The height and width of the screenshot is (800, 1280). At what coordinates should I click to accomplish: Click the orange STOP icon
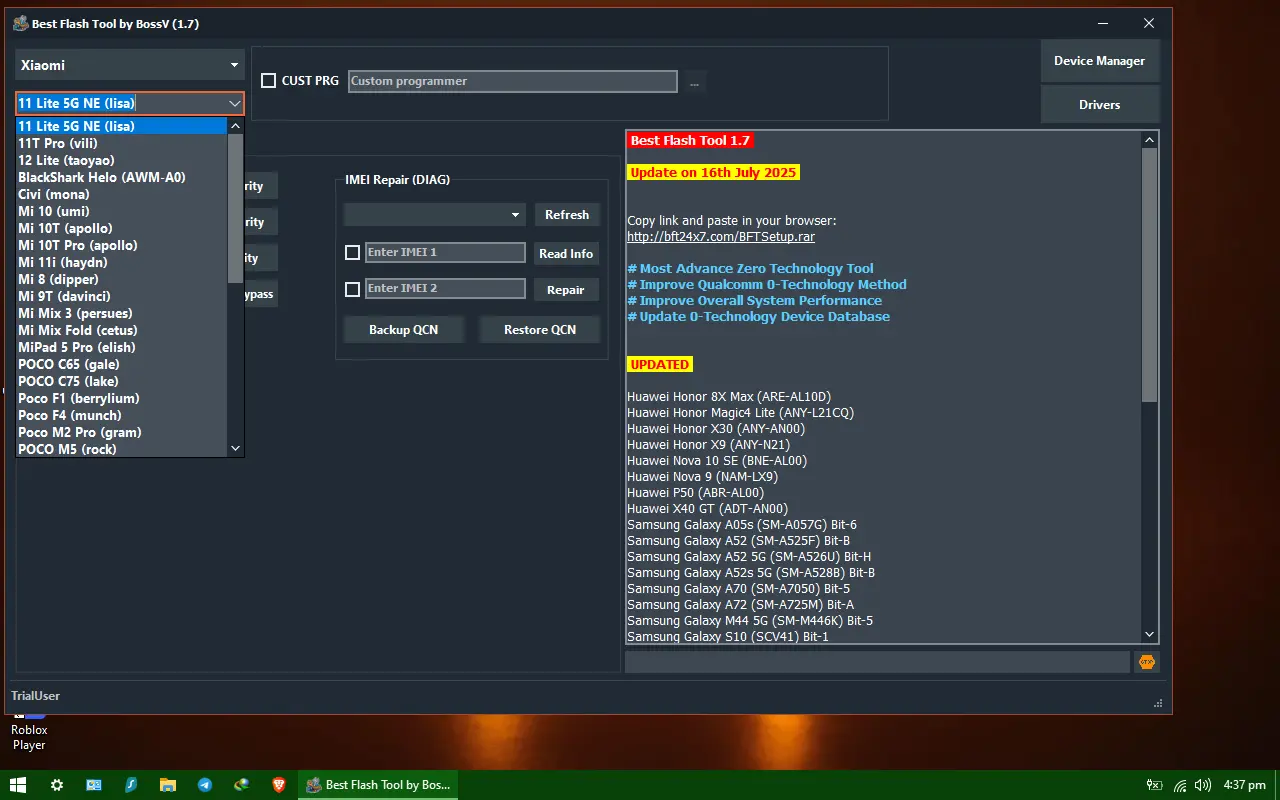click(1147, 662)
